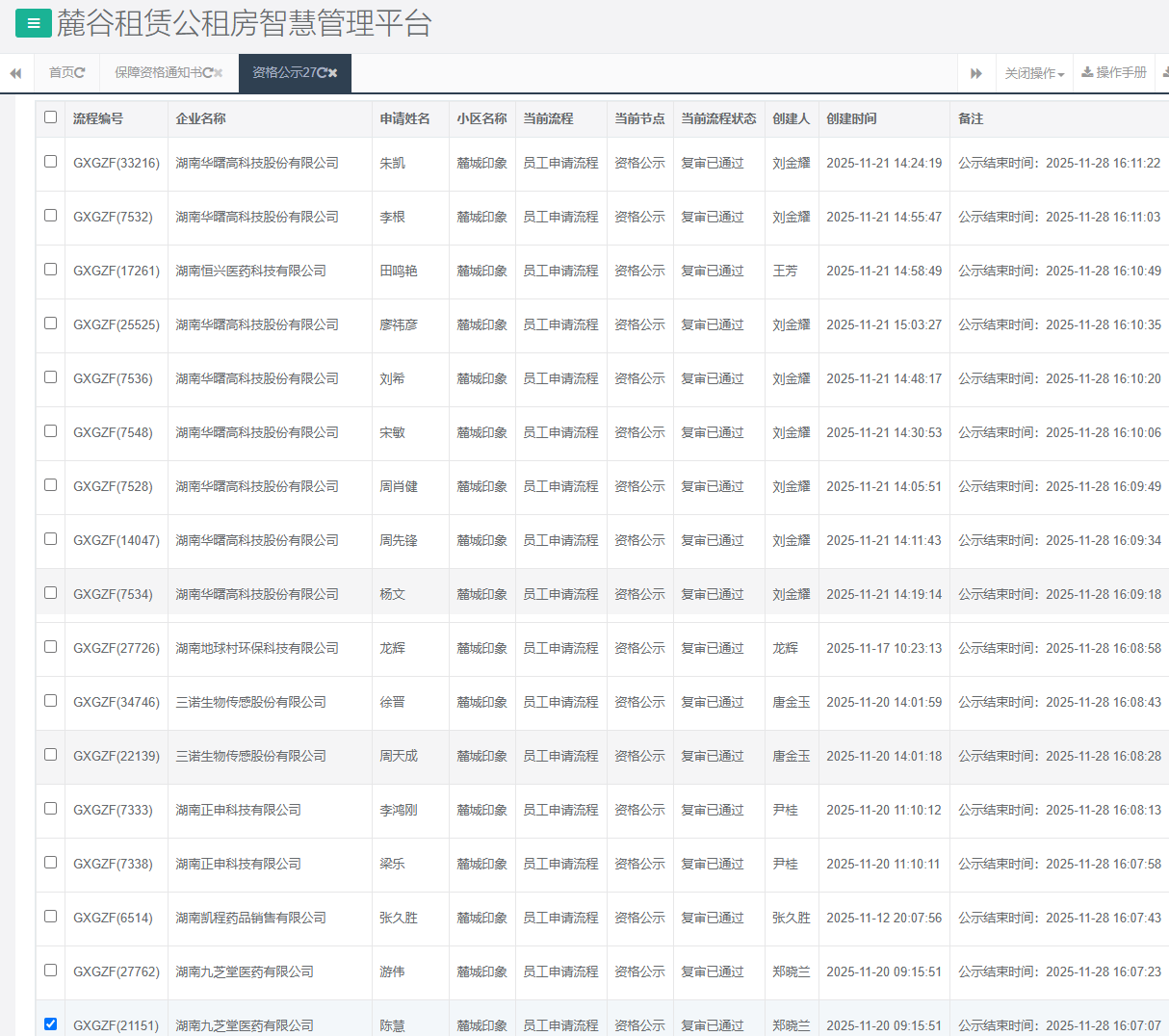Click the 企业名称 column header

point(200,118)
